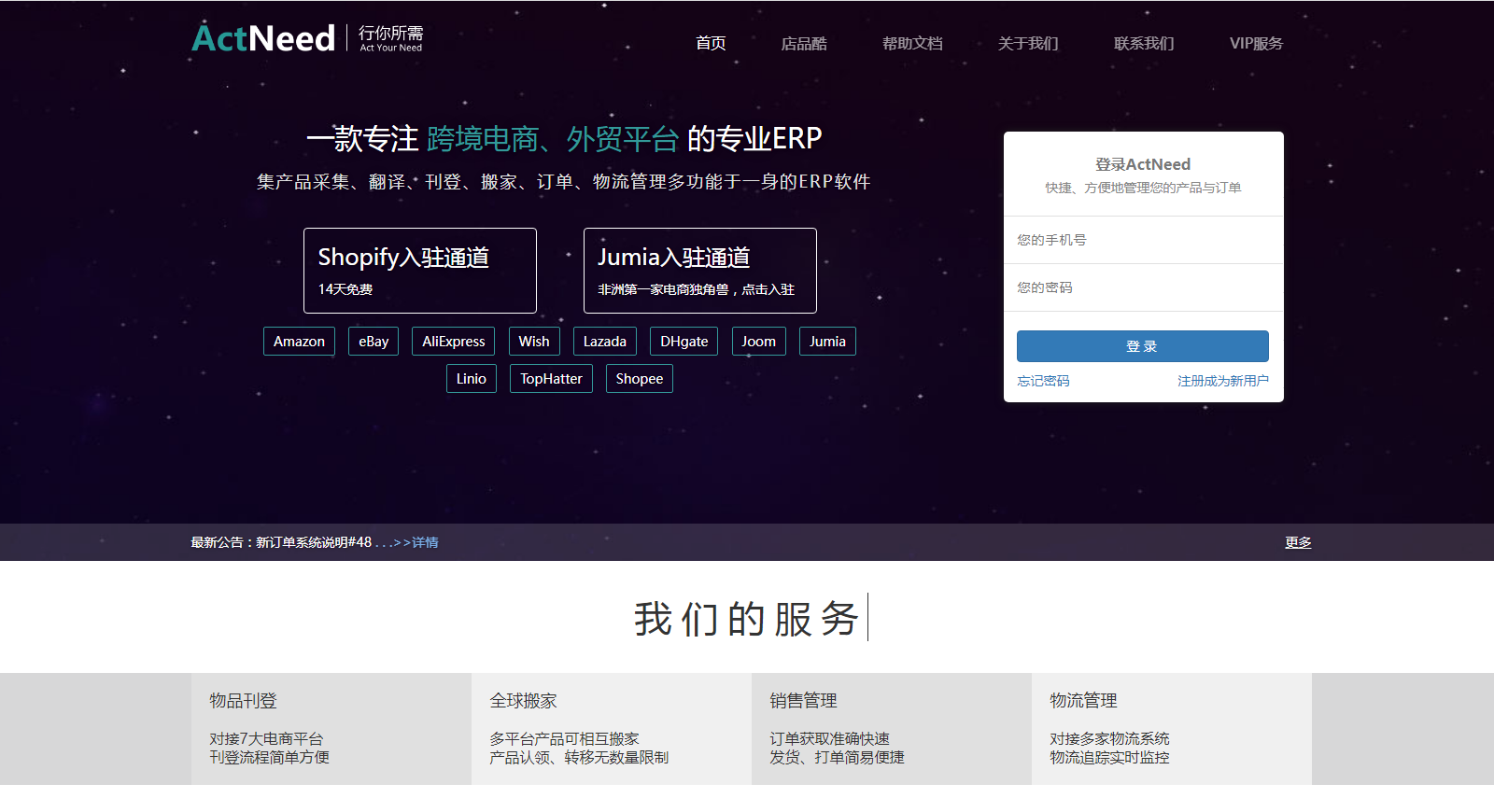1494x812 pixels.
Task: Click the 销售管理 service card
Action: [x=892, y=729]
